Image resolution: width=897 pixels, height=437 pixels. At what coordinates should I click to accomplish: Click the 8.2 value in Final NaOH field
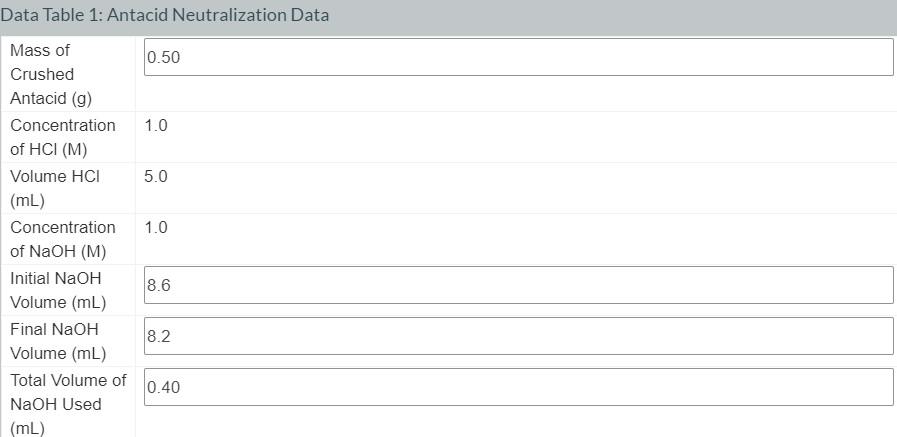pos(159,337)
